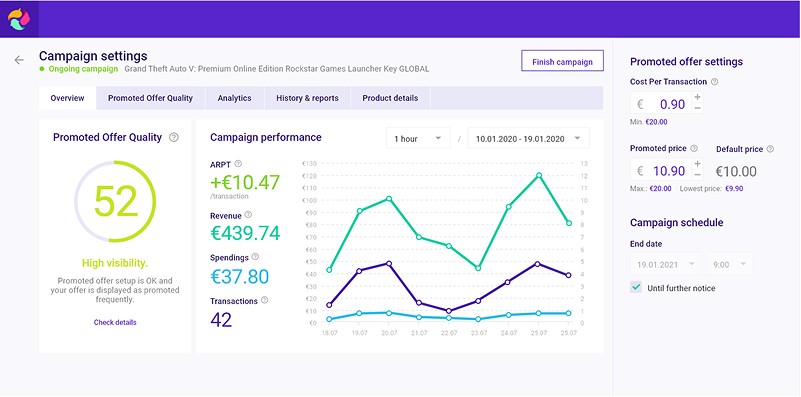Open help icon beside Promoted Offer Quality
The width and height of the screenshot is (801, 397).
[174, 137]
